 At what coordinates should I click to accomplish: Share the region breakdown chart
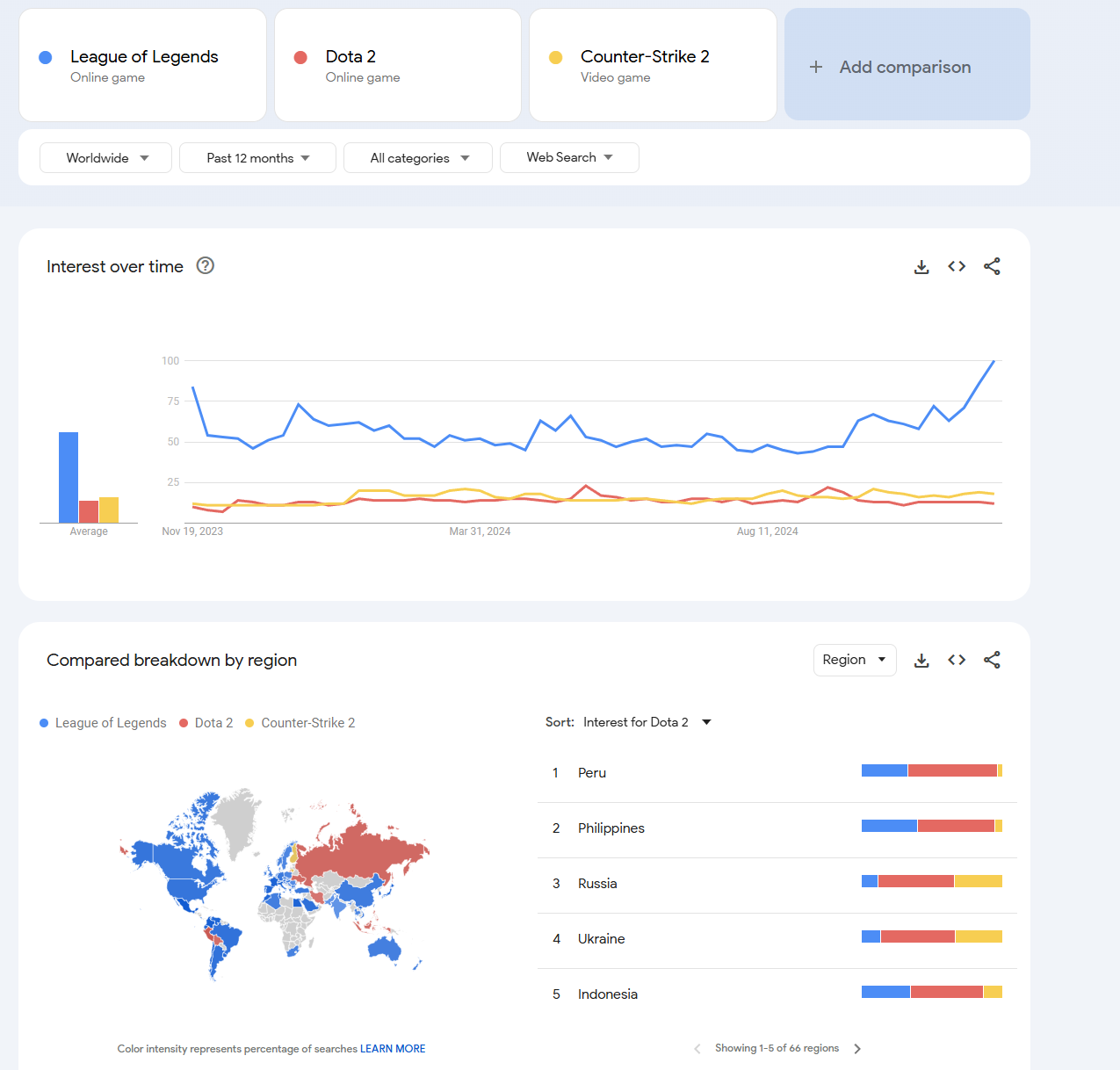tap(992, 660)
